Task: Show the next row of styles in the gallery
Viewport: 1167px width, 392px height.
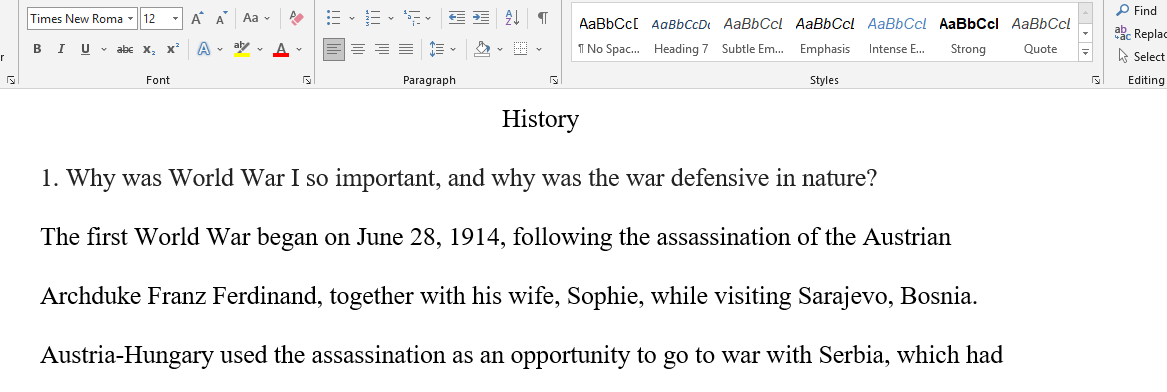Action: (x=1085, y=33)
